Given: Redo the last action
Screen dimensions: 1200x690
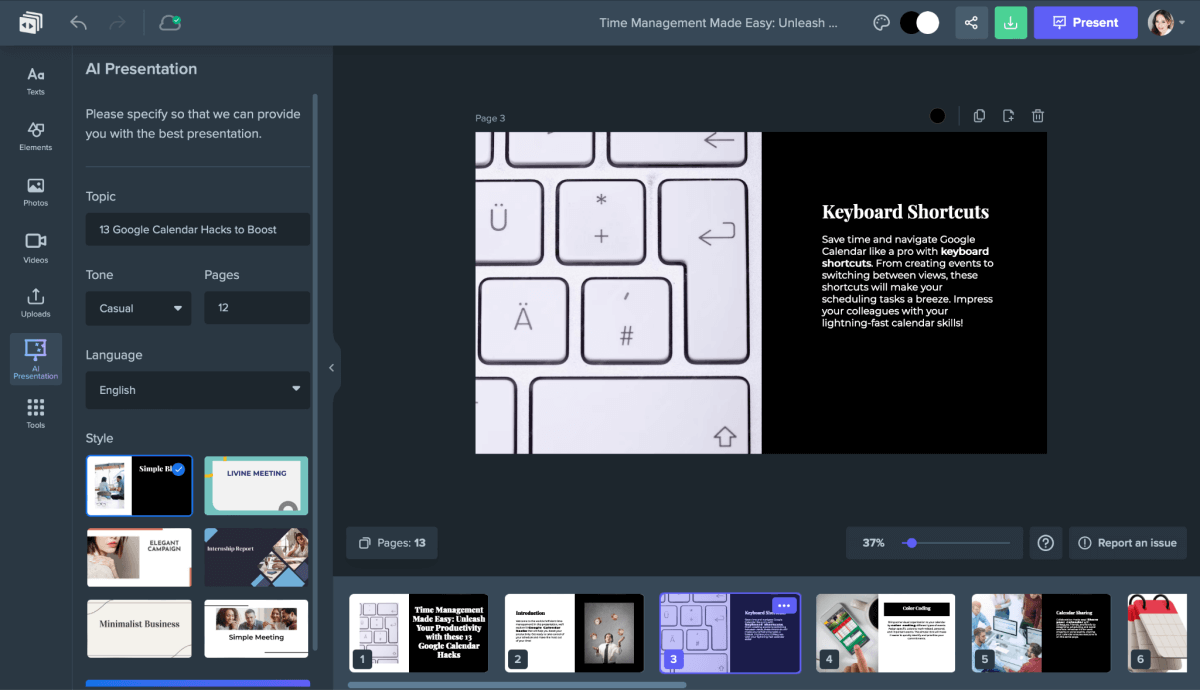Looking at the screenshot, I should [117, 22].
